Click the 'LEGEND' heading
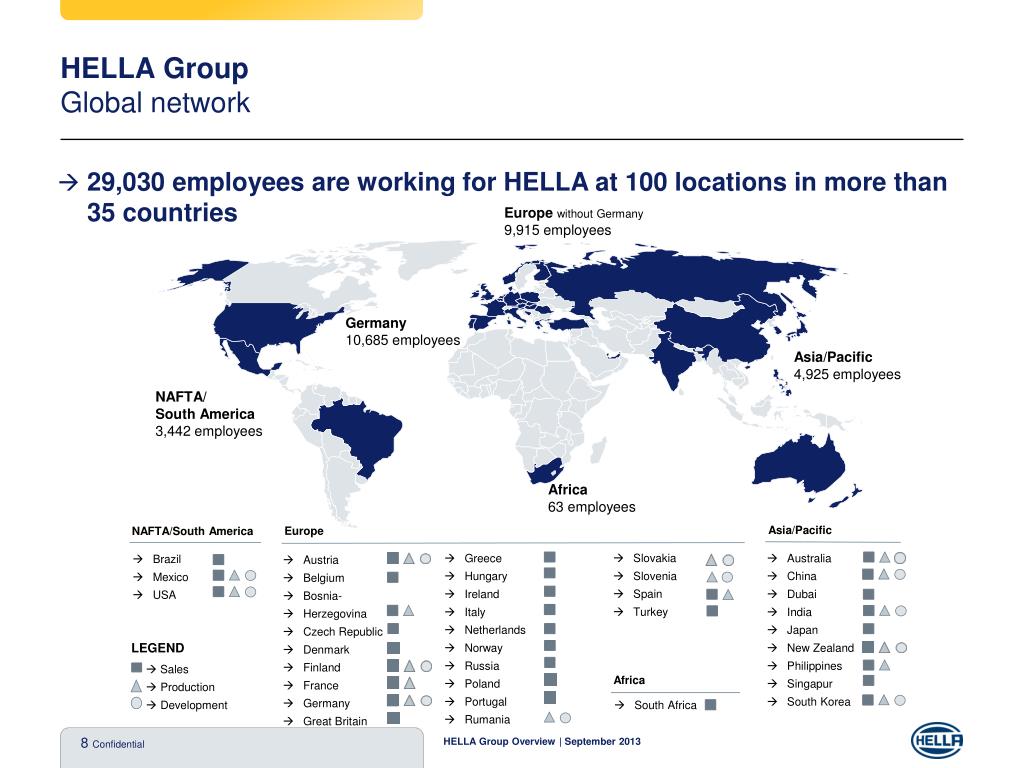The width and height of the screenshot is (1024, 768). coord(157,648)
